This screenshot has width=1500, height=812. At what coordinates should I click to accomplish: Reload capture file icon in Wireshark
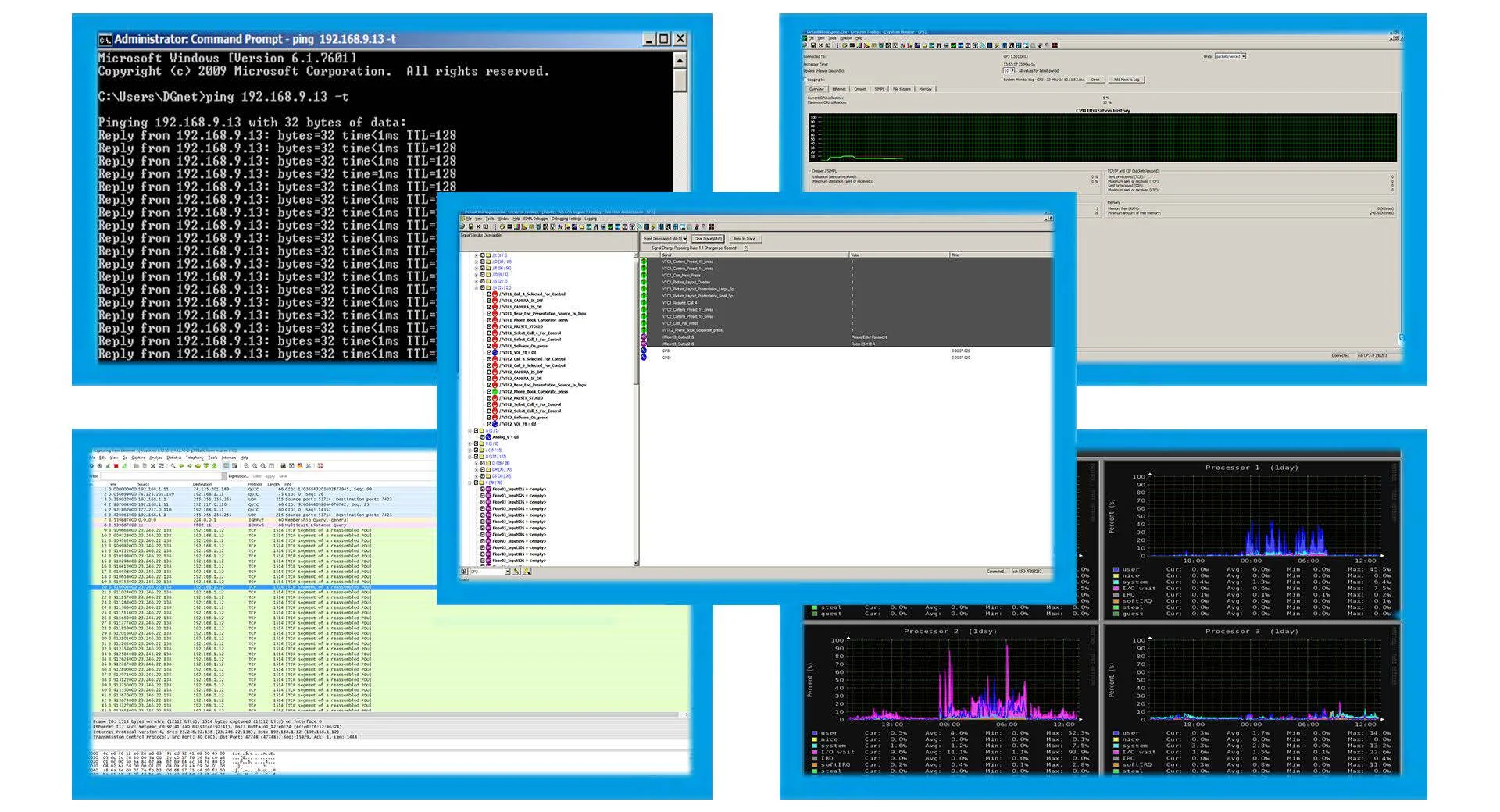(x=161, y=466)
